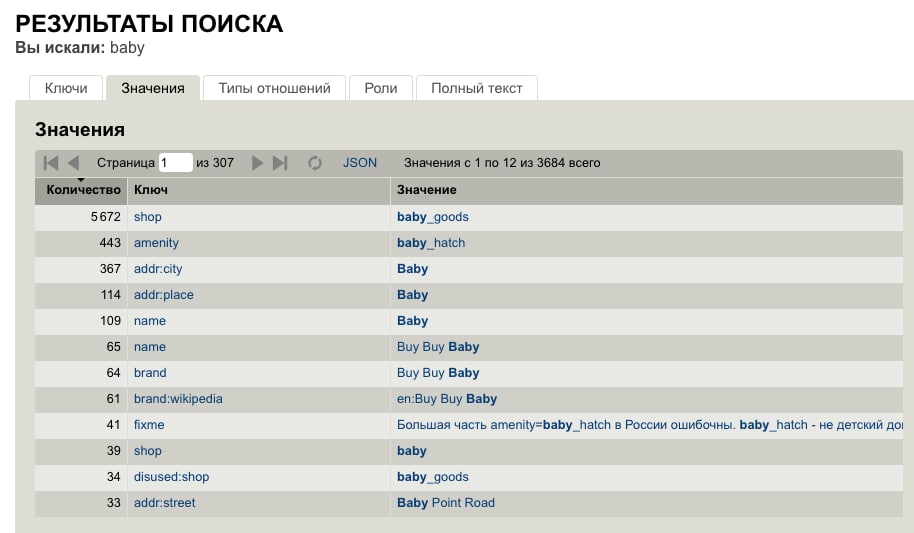Viewport: 914px width, 533px height.
Task: Open the Полный текст tab
Action: (477, 88)
